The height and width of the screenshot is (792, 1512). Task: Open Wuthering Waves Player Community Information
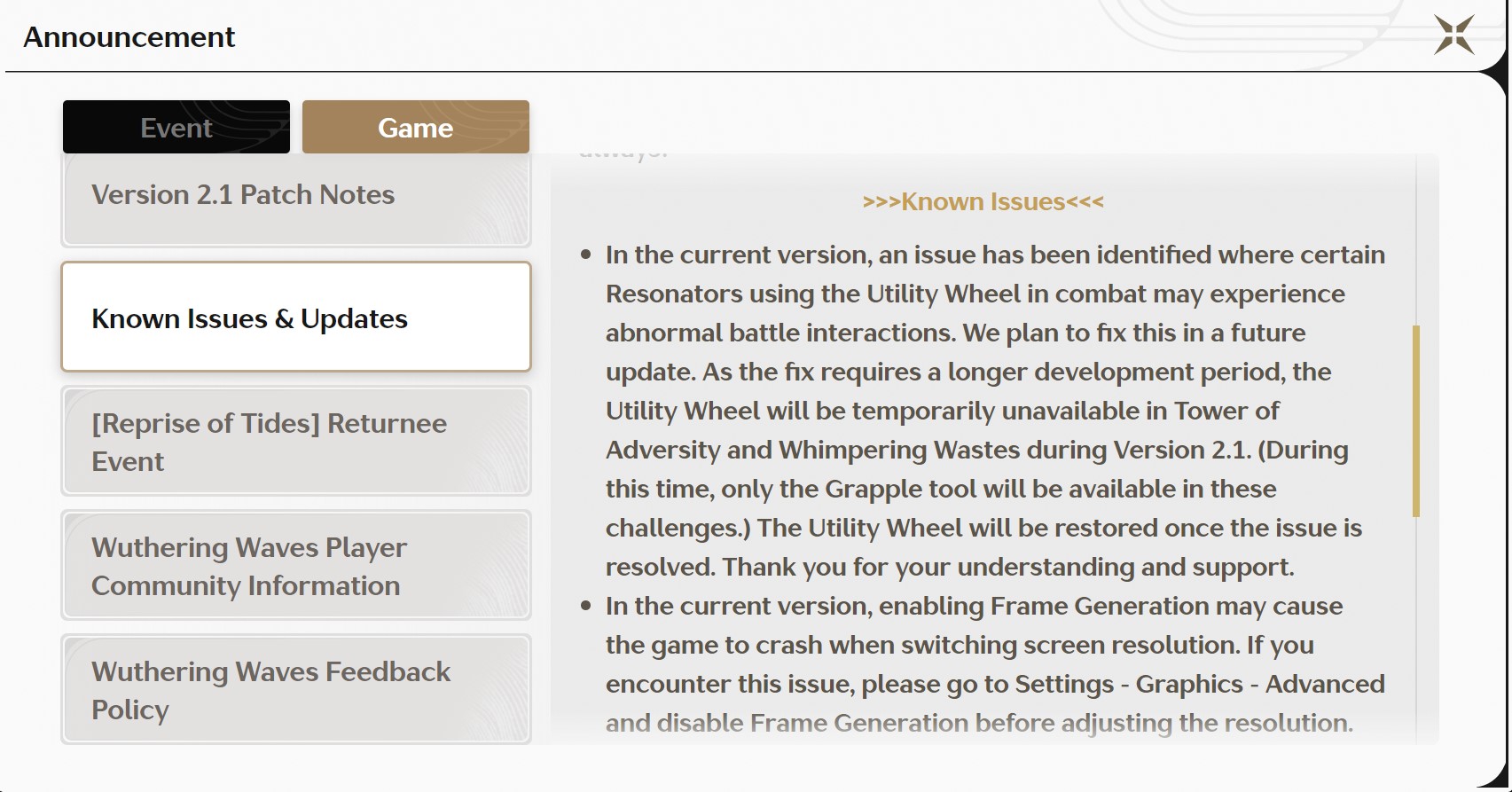click(296, 565)
